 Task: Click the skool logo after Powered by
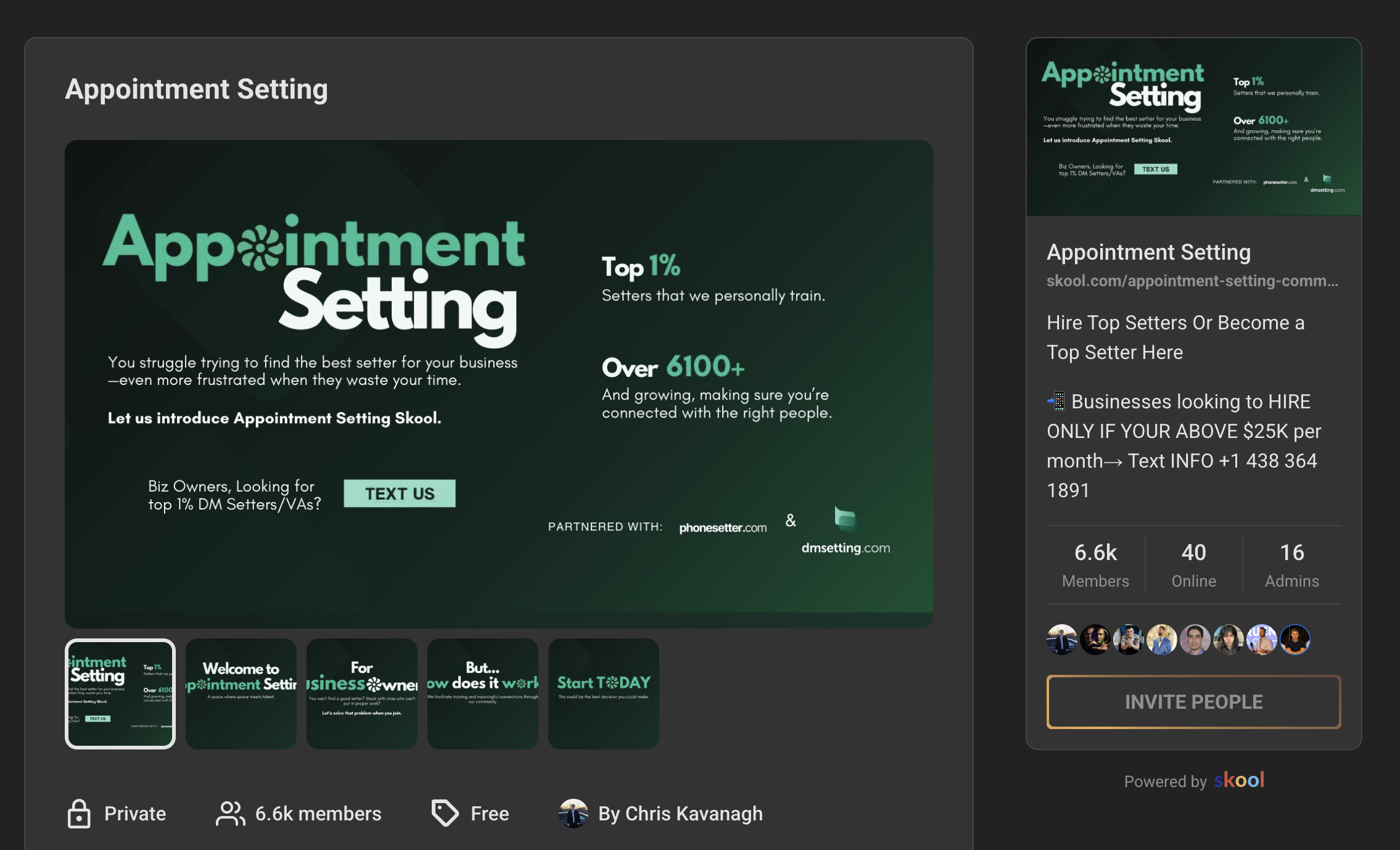(1239, 780)
